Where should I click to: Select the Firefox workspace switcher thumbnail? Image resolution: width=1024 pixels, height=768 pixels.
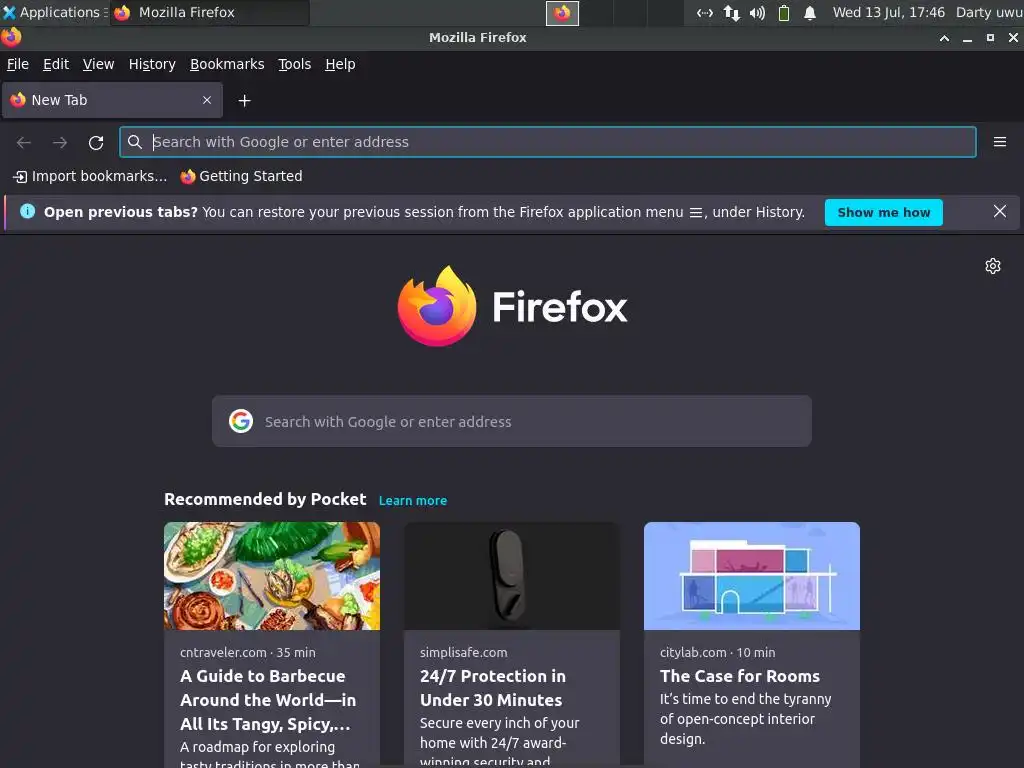pos(562,13)
